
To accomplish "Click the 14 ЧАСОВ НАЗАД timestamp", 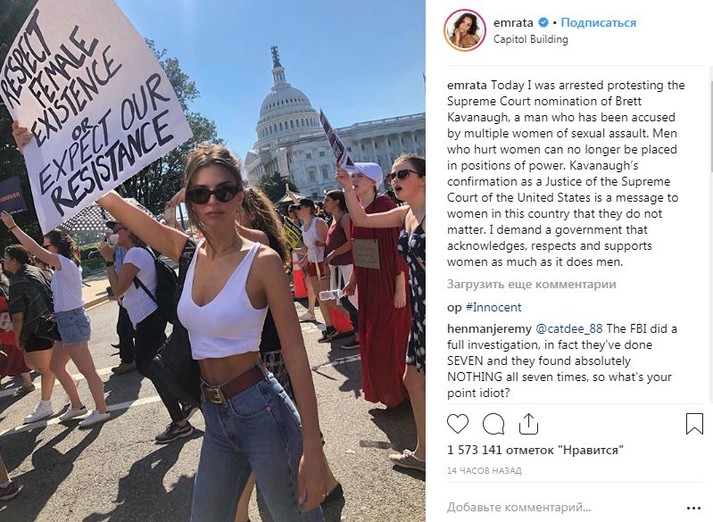I will (x=484, y=471).
